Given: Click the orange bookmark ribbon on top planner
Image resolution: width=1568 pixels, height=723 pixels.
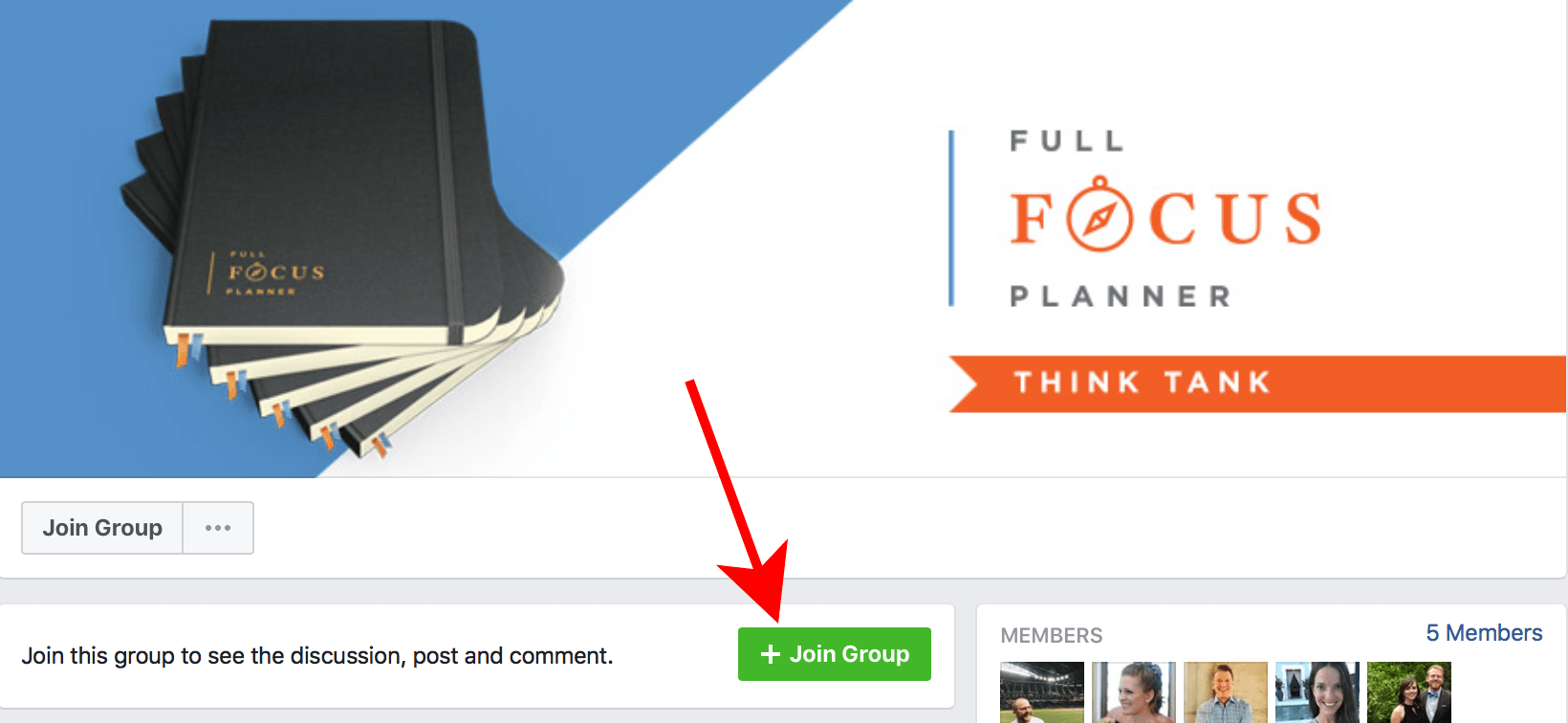Looking at the screenshot, I should pyautogui.click(x=182, y=350).
